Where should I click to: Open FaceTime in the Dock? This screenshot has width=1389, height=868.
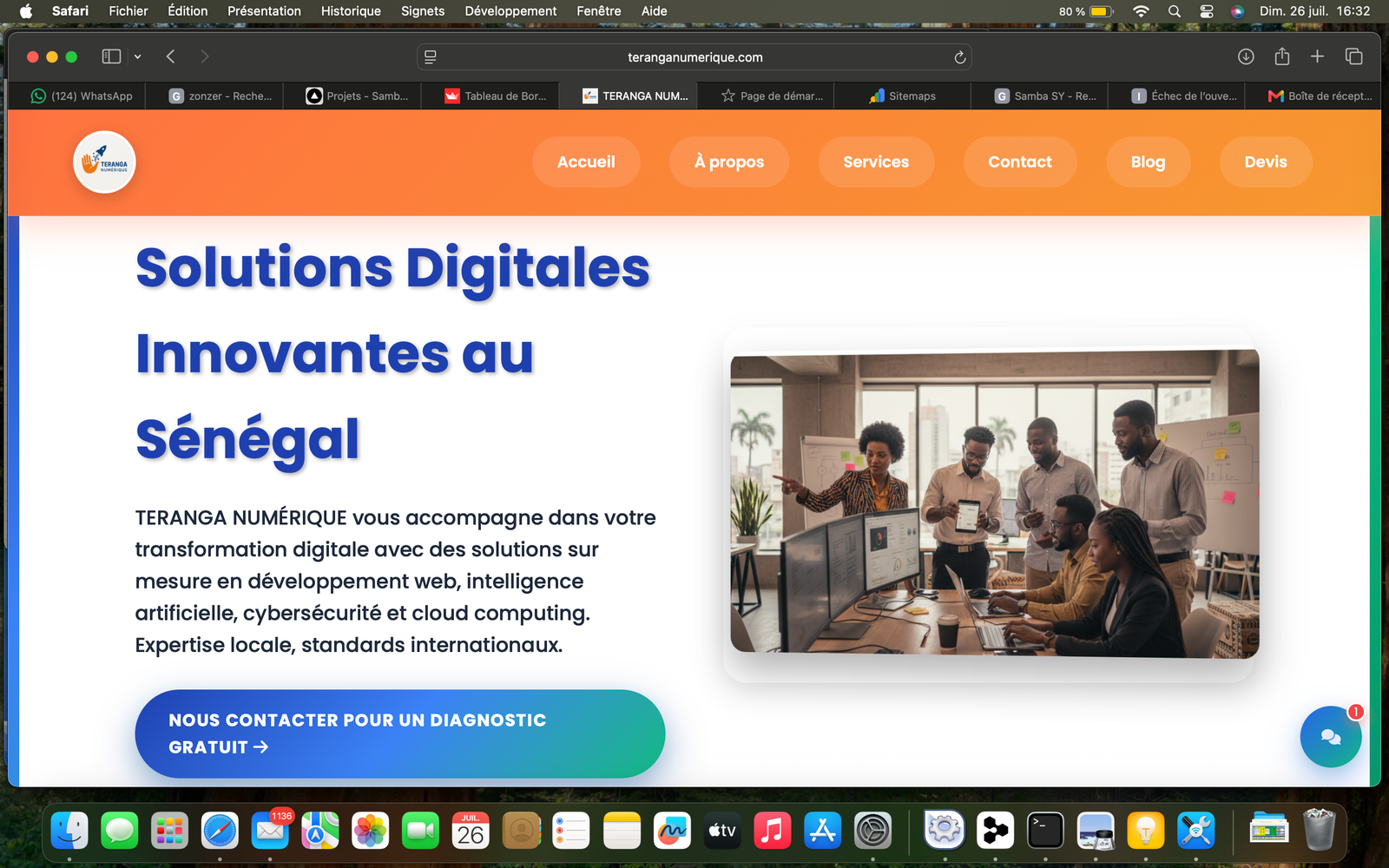click(420, 832)
